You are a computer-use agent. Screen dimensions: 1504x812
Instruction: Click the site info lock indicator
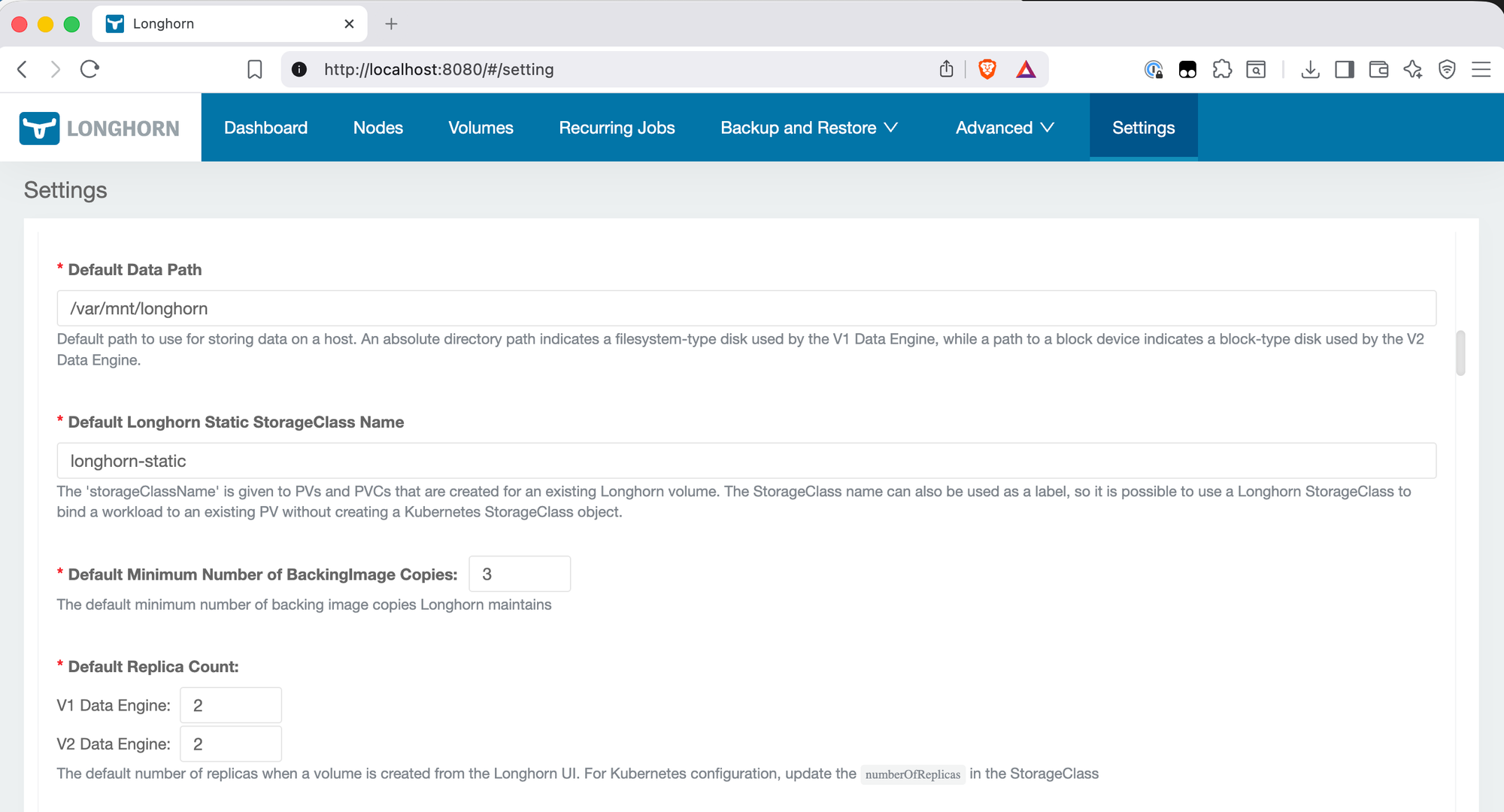pyautogui.click(x=299, y=69)
